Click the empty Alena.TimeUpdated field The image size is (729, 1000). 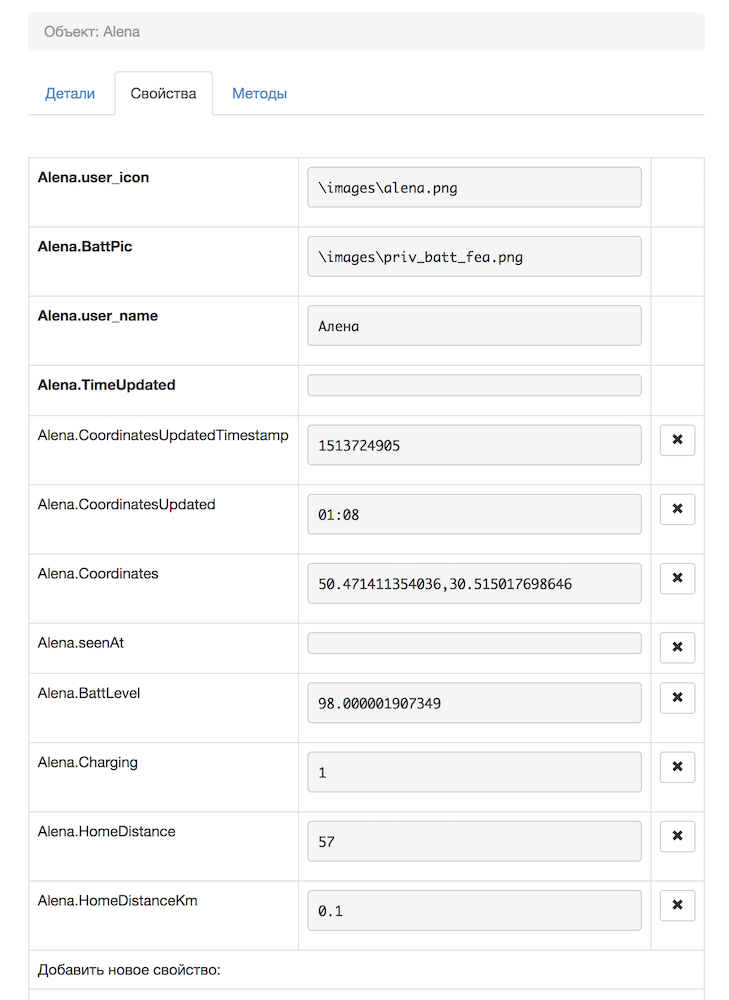click(474, 385)
